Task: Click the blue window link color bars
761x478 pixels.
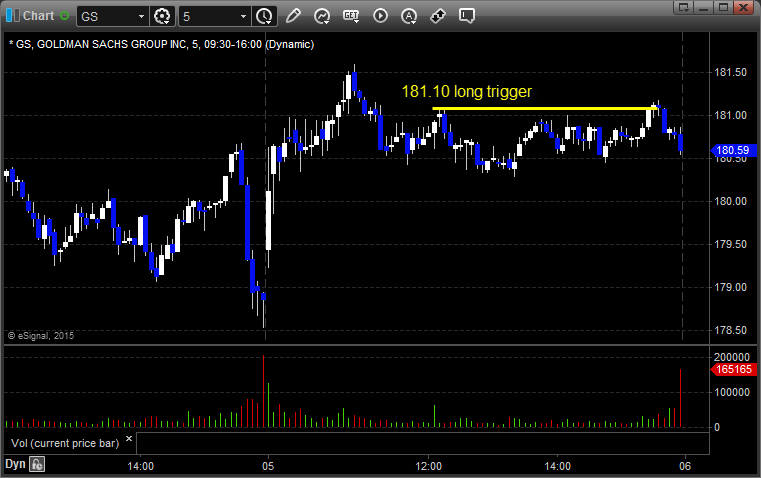Action: coord(13,16)
